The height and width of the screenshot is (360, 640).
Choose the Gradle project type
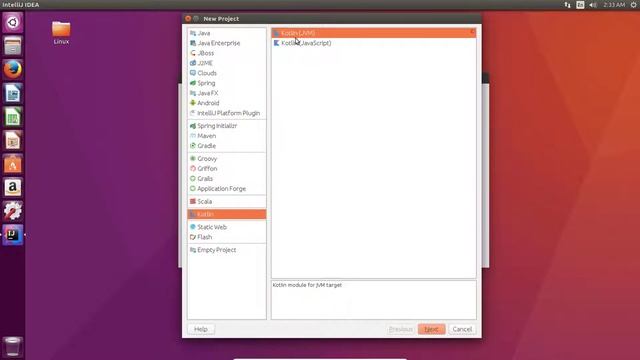227,146
